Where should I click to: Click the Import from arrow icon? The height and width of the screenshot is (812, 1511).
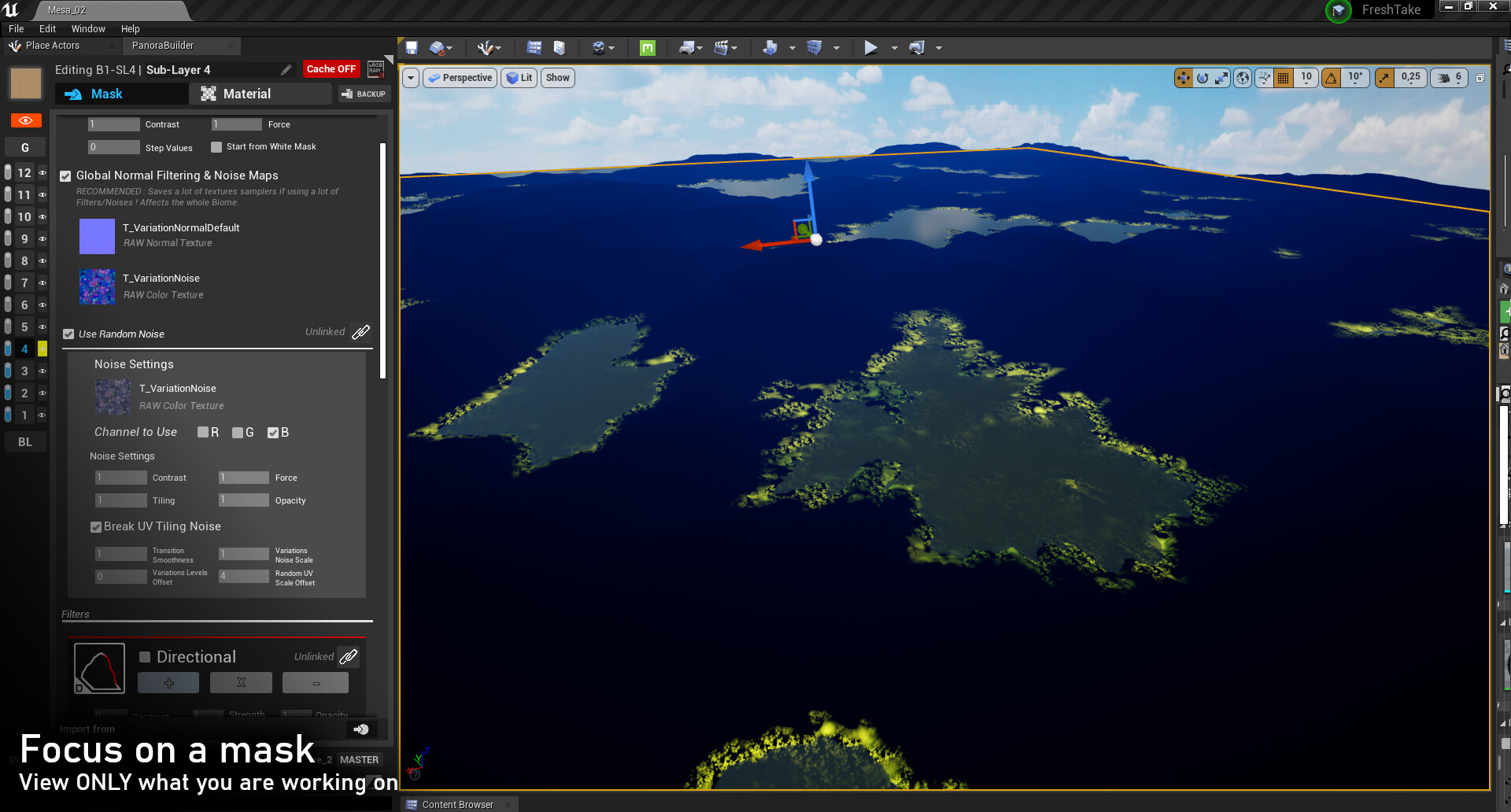click(360, 729)
